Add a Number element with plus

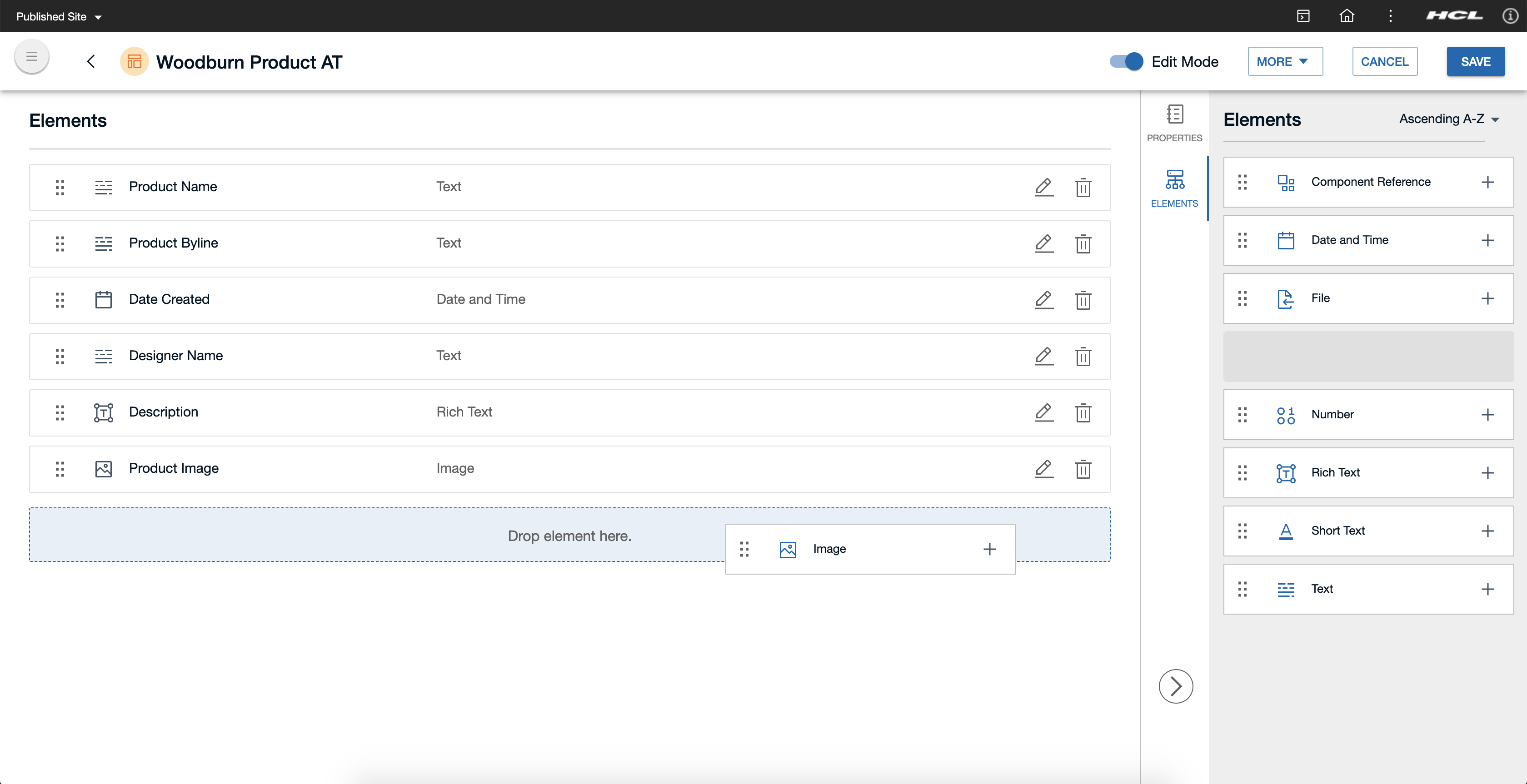pos(1487,415)
